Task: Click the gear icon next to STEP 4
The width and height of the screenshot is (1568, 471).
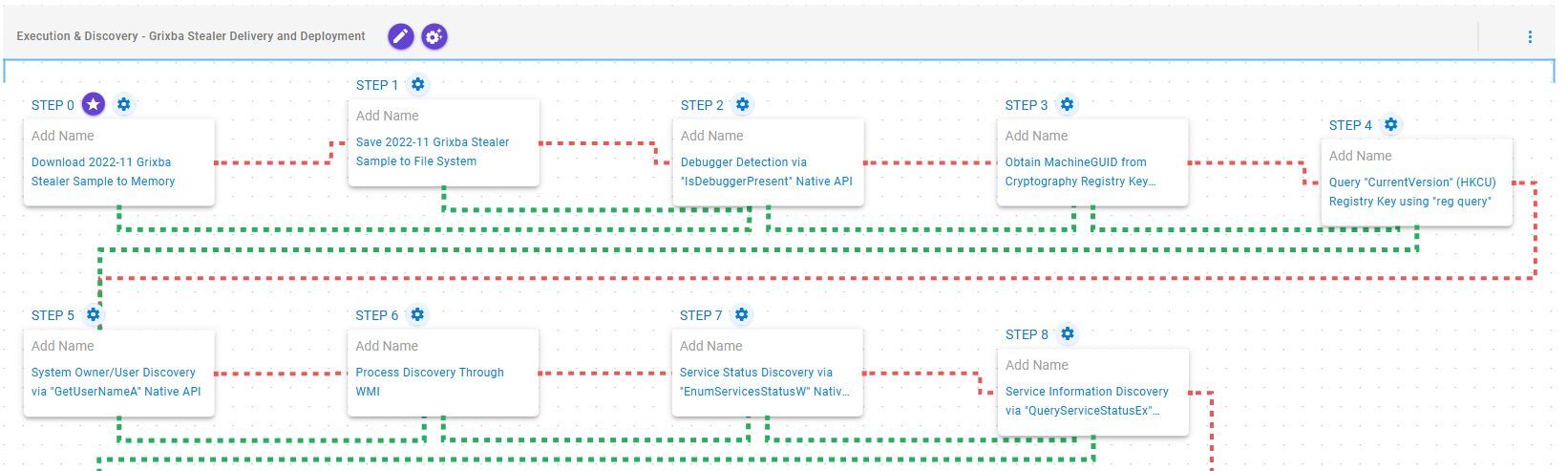Action: tap(1390, 124)
